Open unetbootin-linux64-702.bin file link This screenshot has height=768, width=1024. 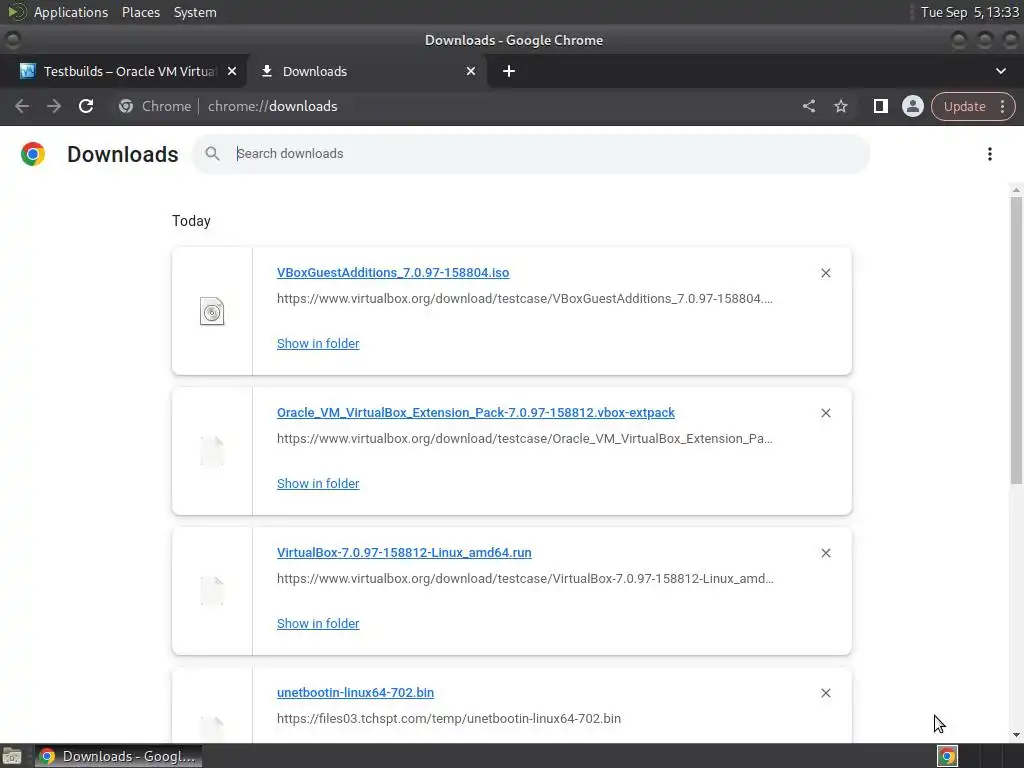pyautogui.click(x=355, y=692)
